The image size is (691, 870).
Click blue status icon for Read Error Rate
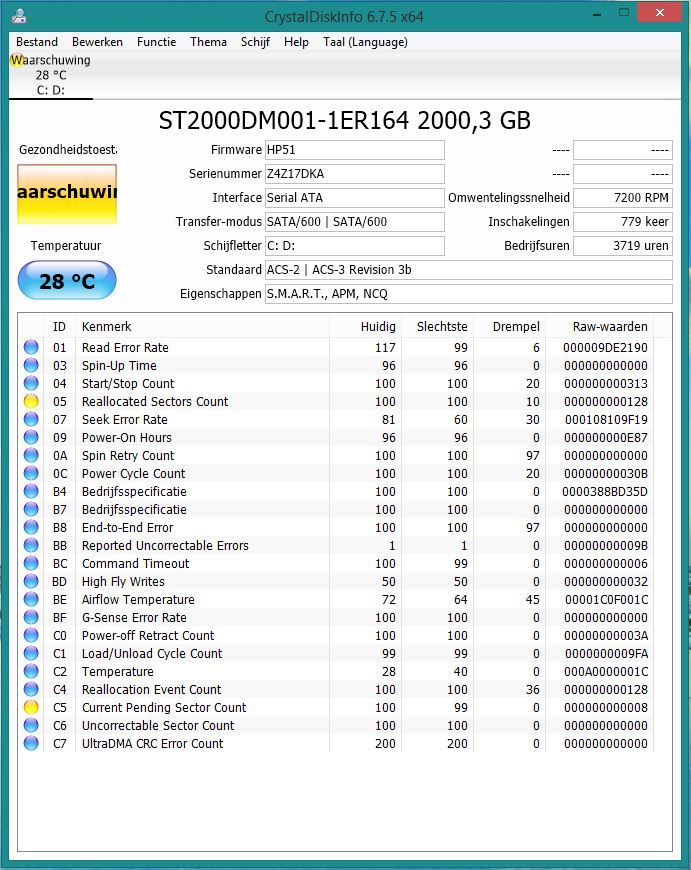tap(31, 347)
